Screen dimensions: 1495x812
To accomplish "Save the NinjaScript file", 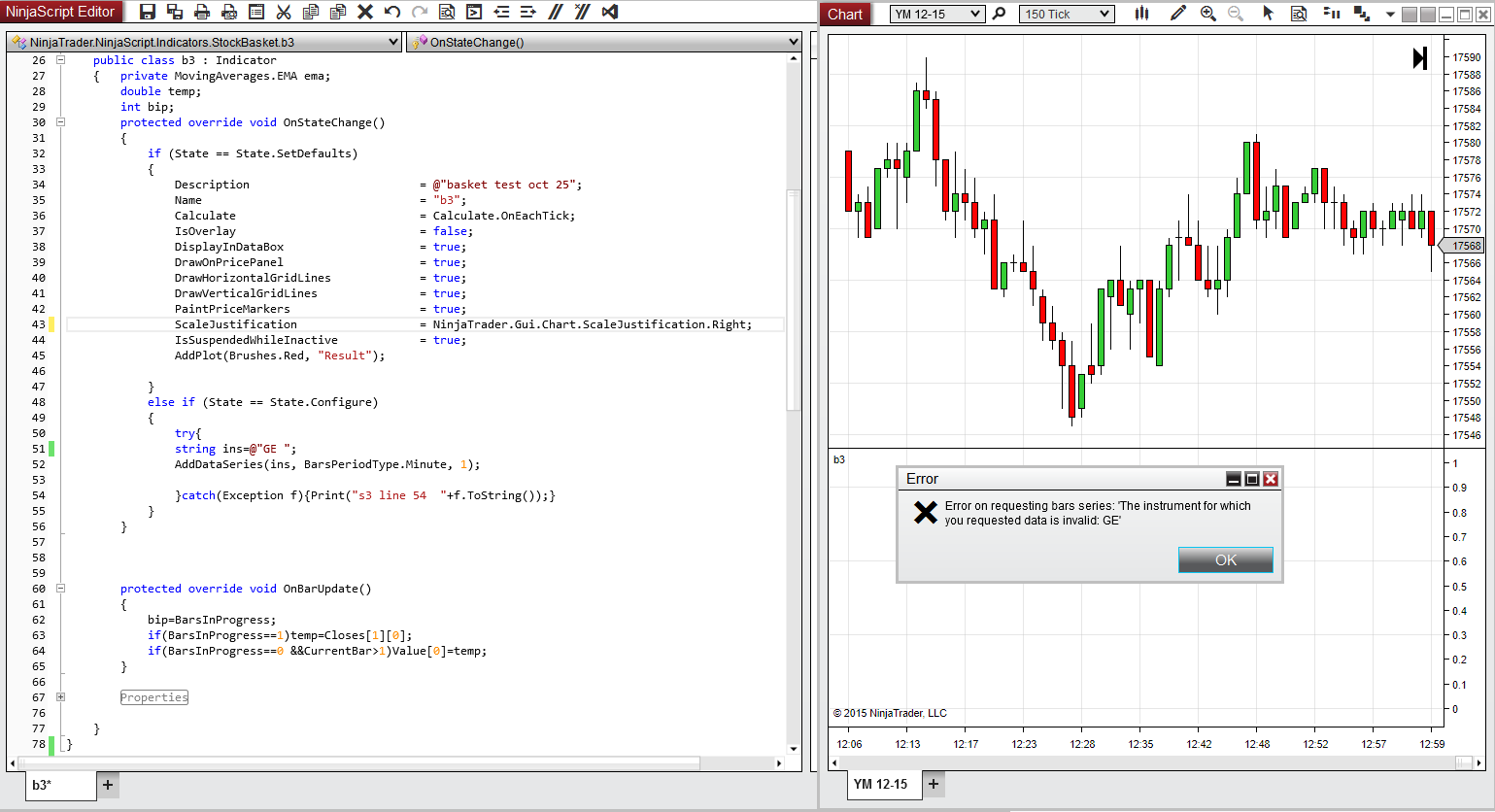I will pos(148,12).
